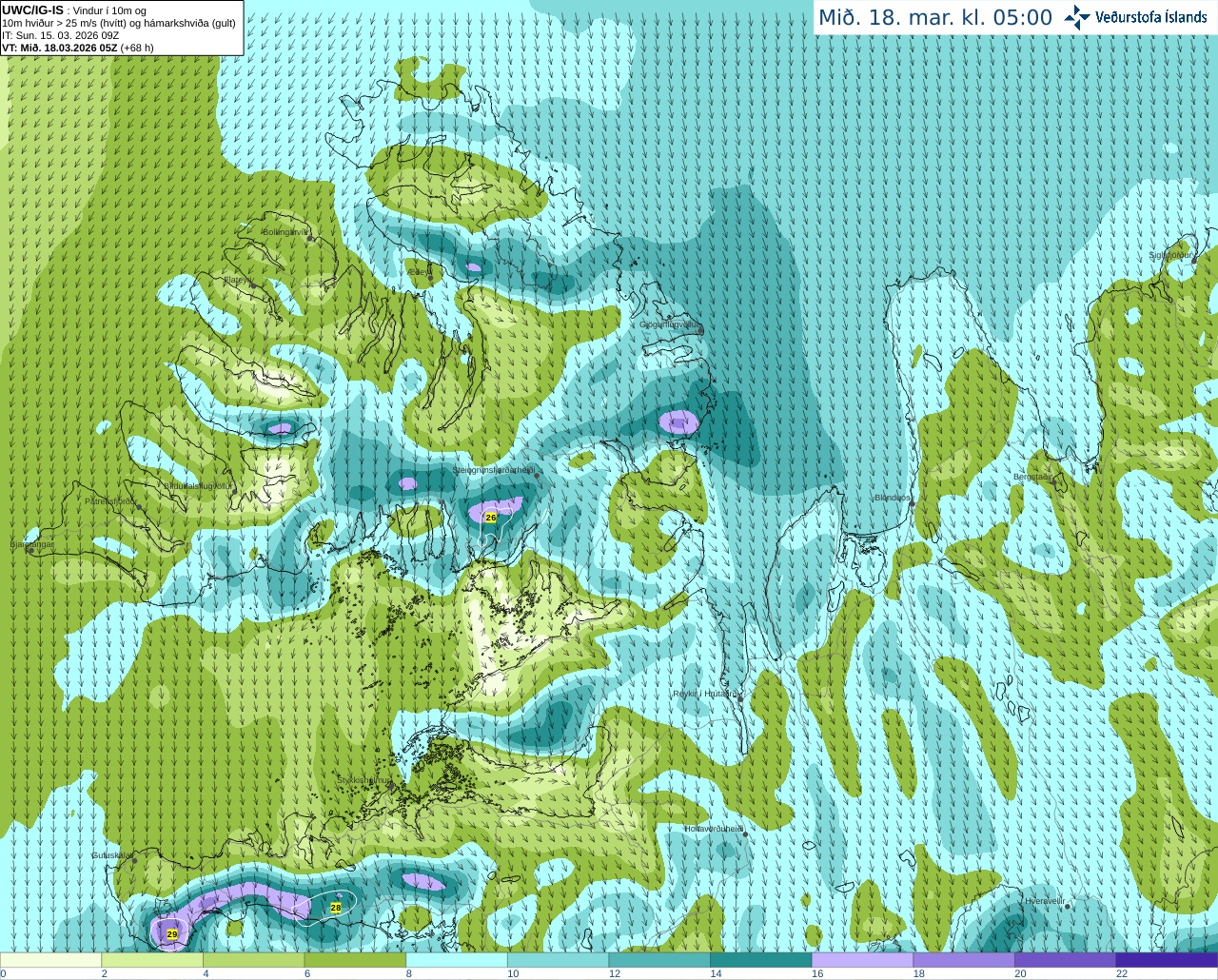Click the 0–2 m/s pale legend swatch
This screenshot has width=1218, height=980.
(50, 960)
